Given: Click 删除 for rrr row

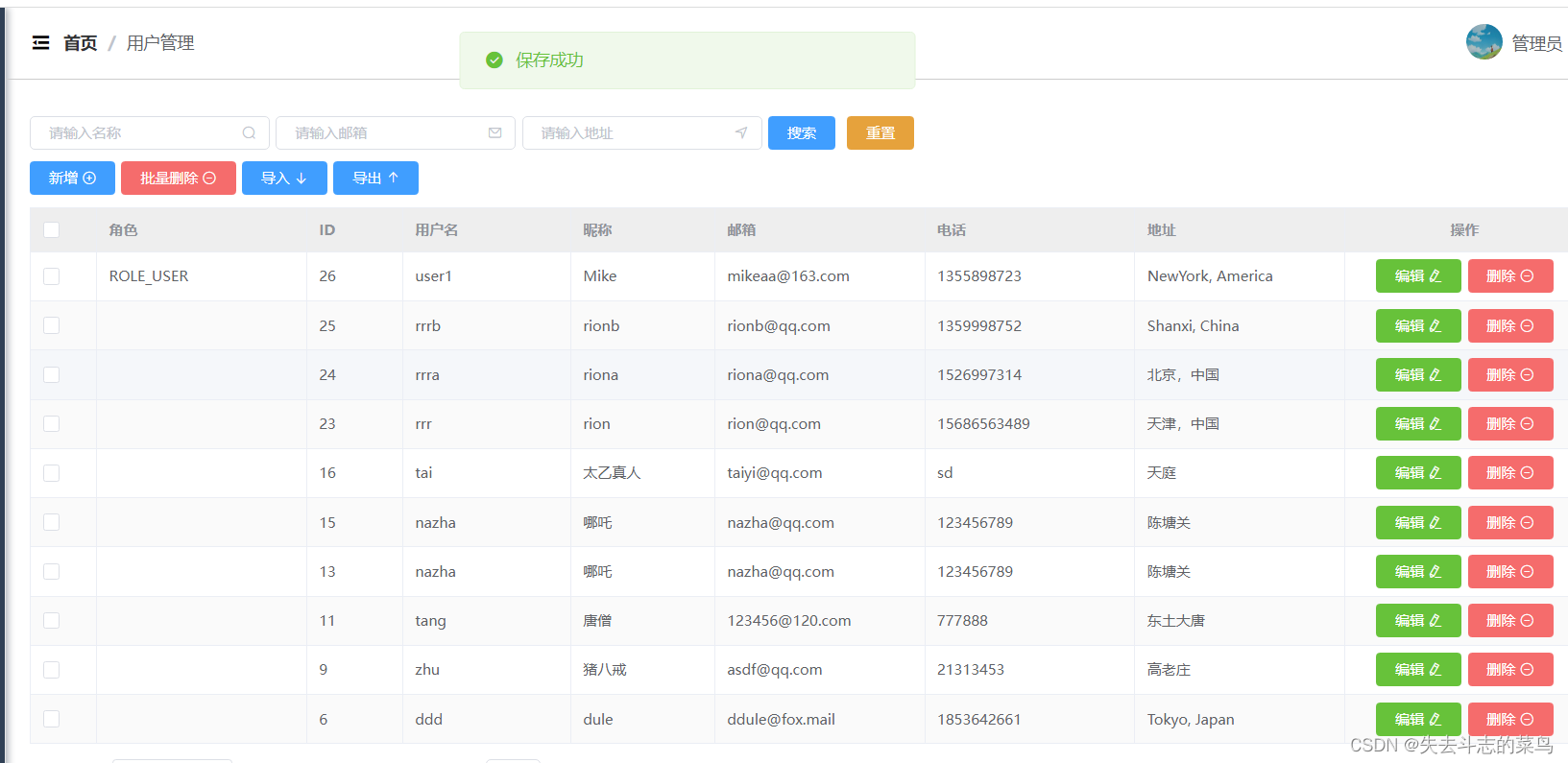Looking at the screenshot, I should point(1510,424).
